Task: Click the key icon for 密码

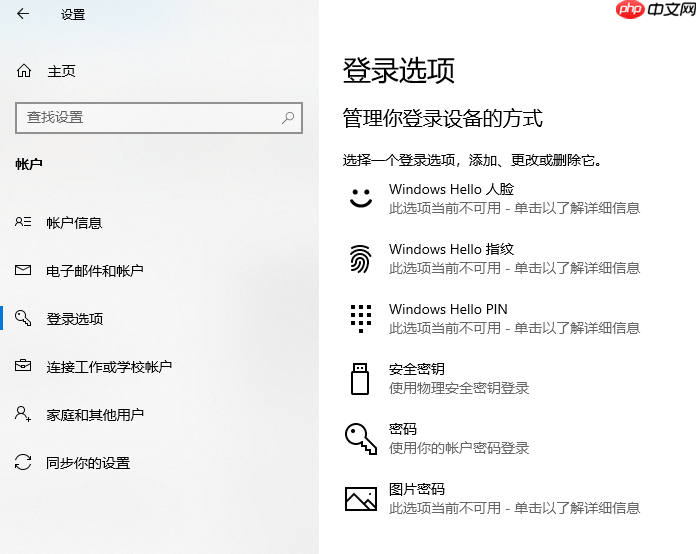Action: [x=361, y=438]
